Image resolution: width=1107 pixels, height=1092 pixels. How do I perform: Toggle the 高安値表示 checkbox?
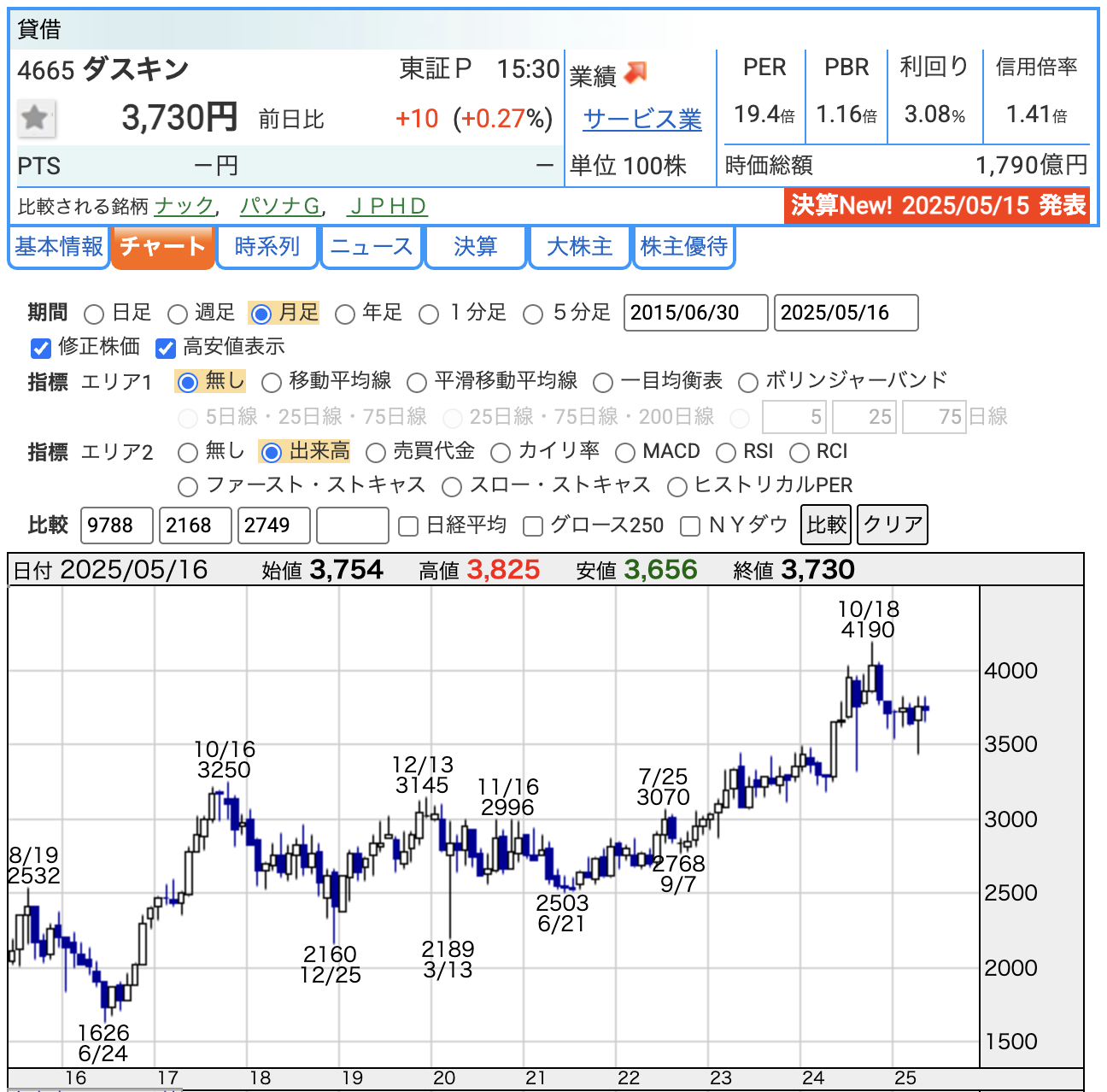click(166, 348)
